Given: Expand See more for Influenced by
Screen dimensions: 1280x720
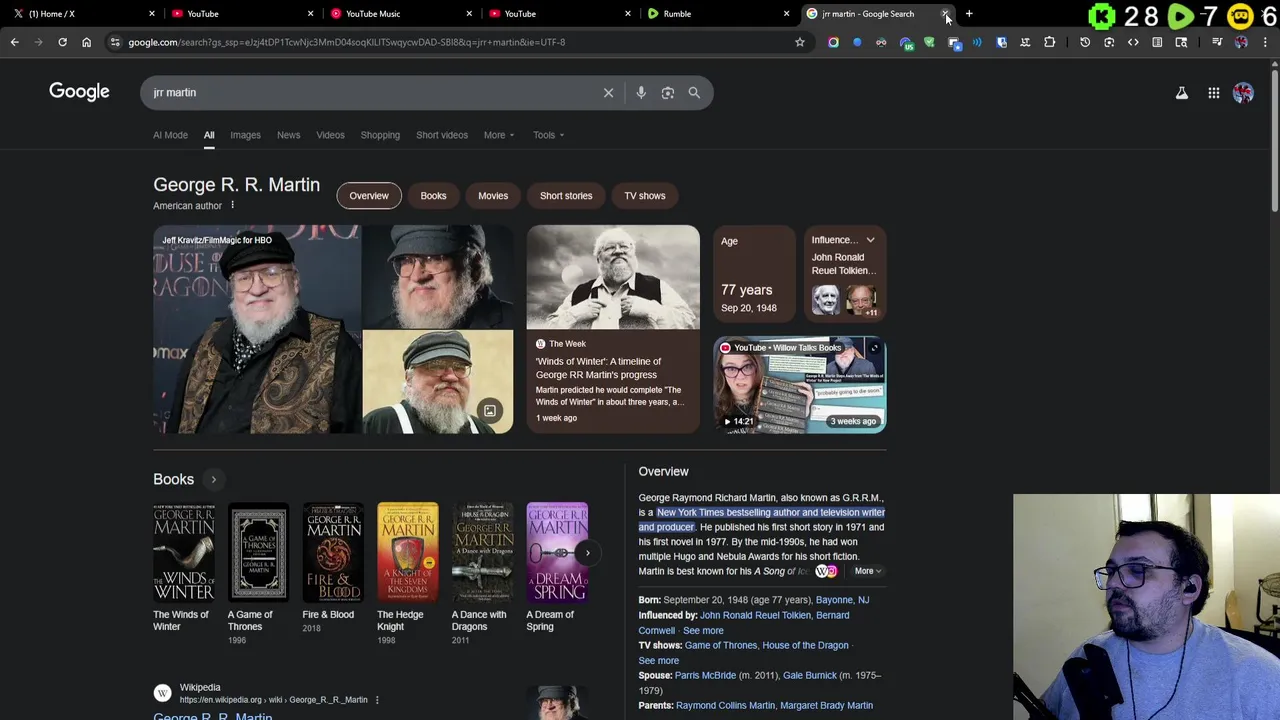Looking at the screenshot, I should click(x=703, y=631).
